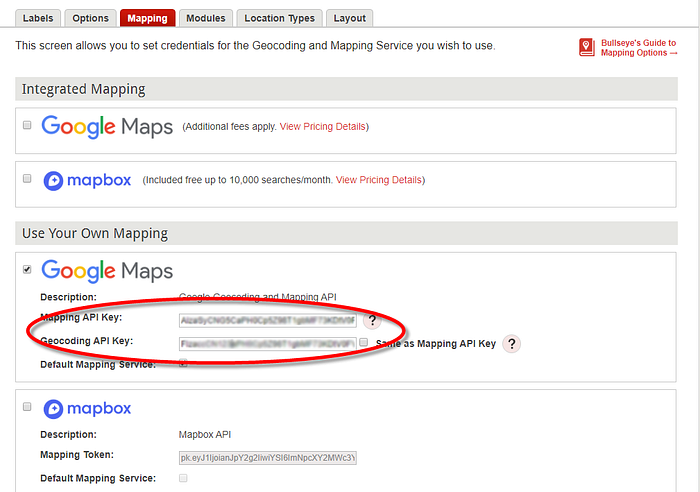Click the 'Integrated Mapping' section header

click(x=346, y=89)
